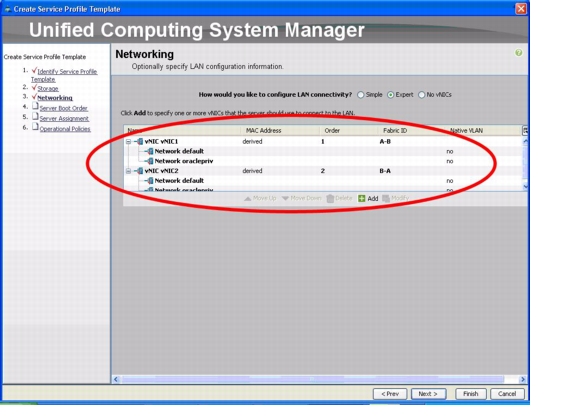Image resolution: width=578 pixels, height=418 pixels.
Task: Click the Delete trash icon
Action: point(330,198)
